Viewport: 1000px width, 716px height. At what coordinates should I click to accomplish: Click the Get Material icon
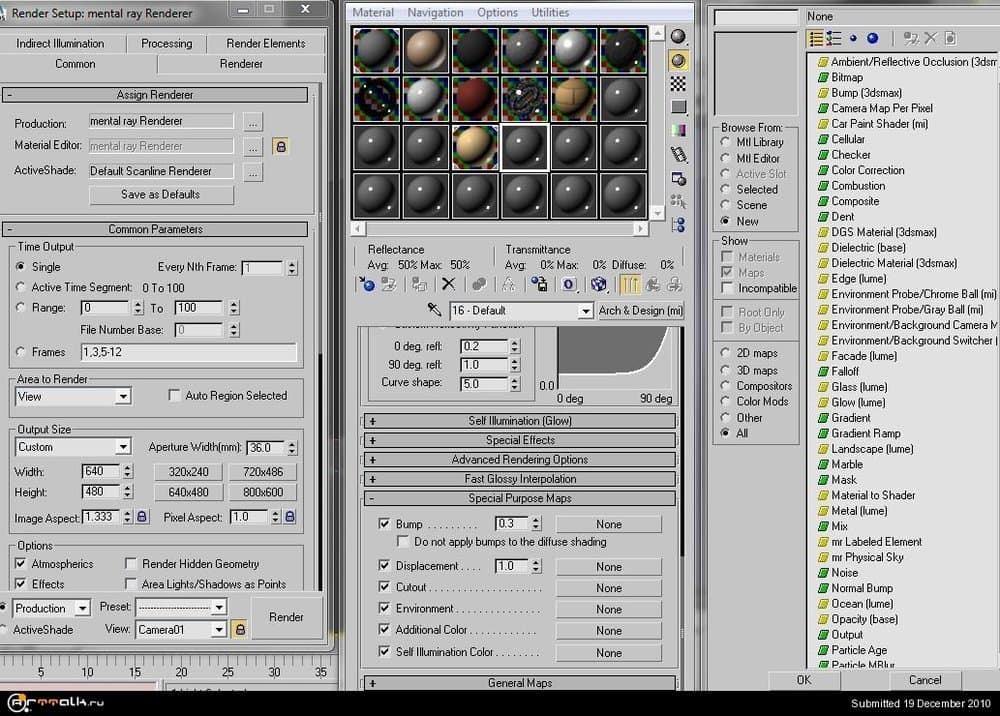pos(367,284)
